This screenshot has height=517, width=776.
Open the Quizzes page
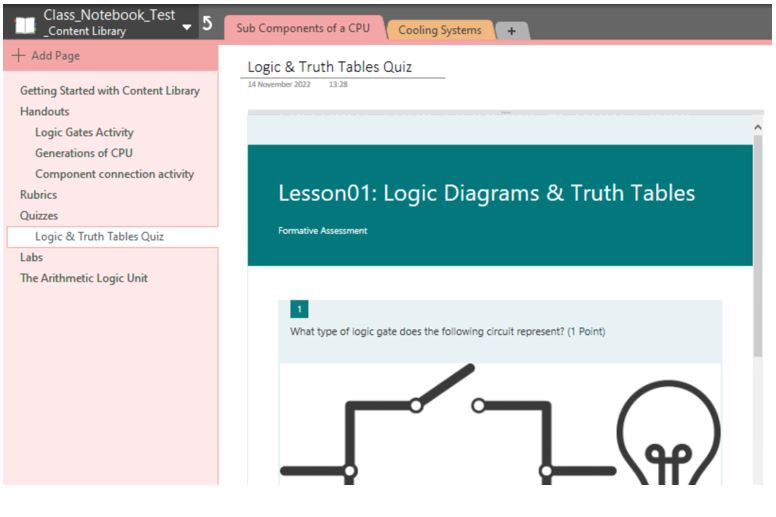[x=39, y=215]
